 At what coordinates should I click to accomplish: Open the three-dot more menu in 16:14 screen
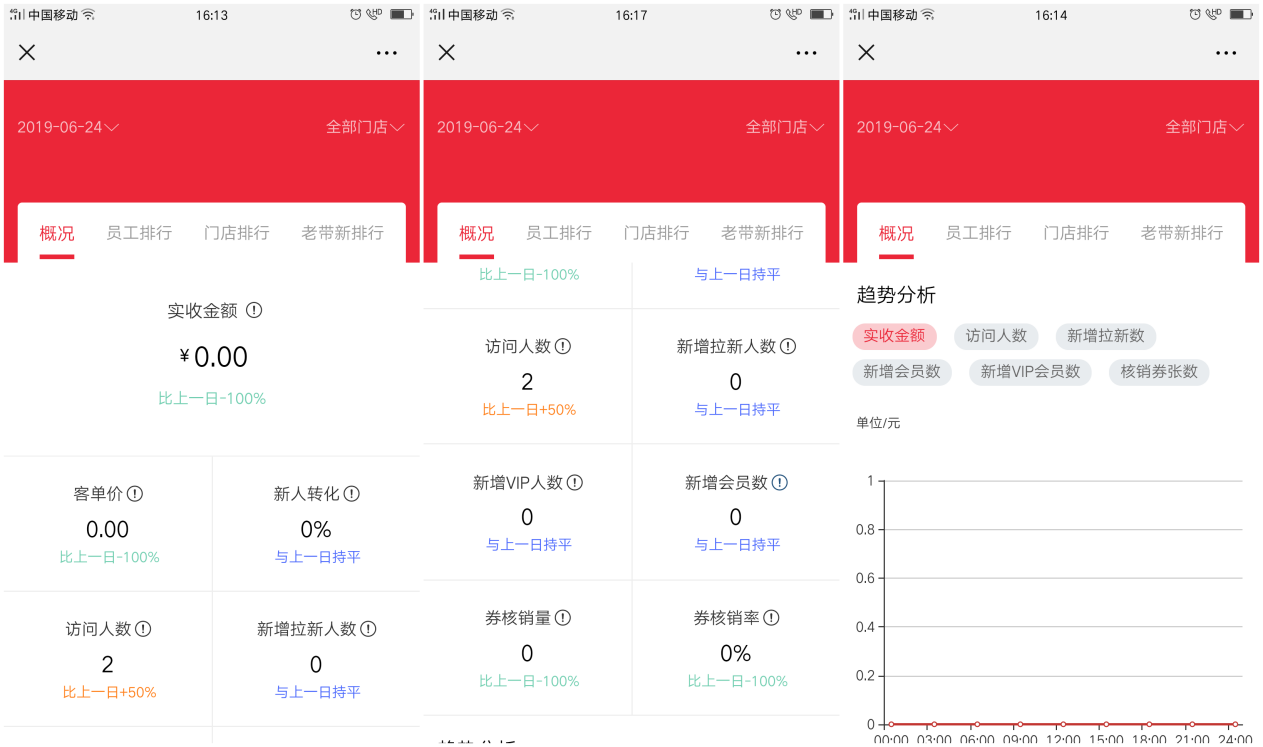tap(1226, 53)
